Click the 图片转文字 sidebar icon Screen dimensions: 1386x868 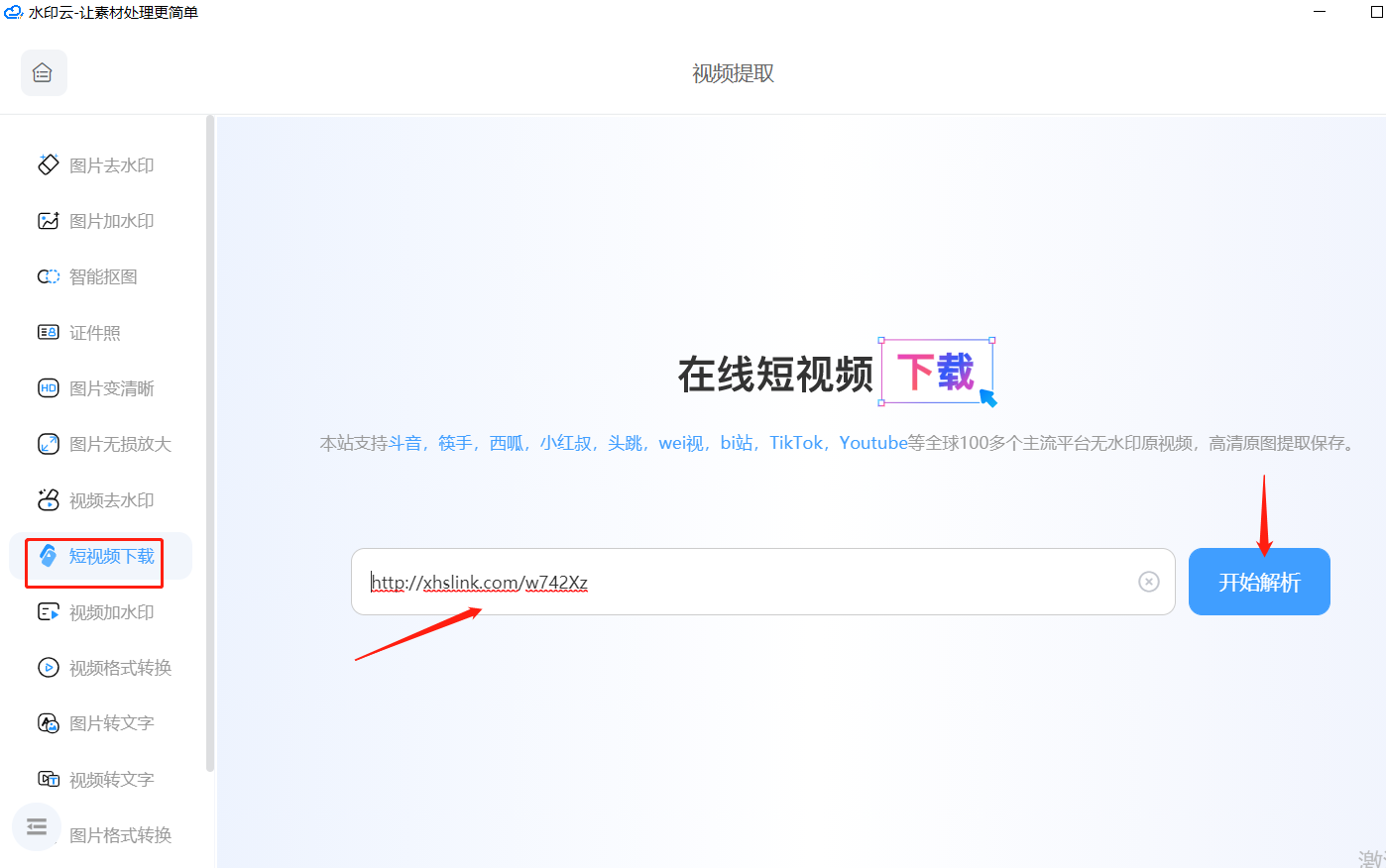click(x=49, y=723)
